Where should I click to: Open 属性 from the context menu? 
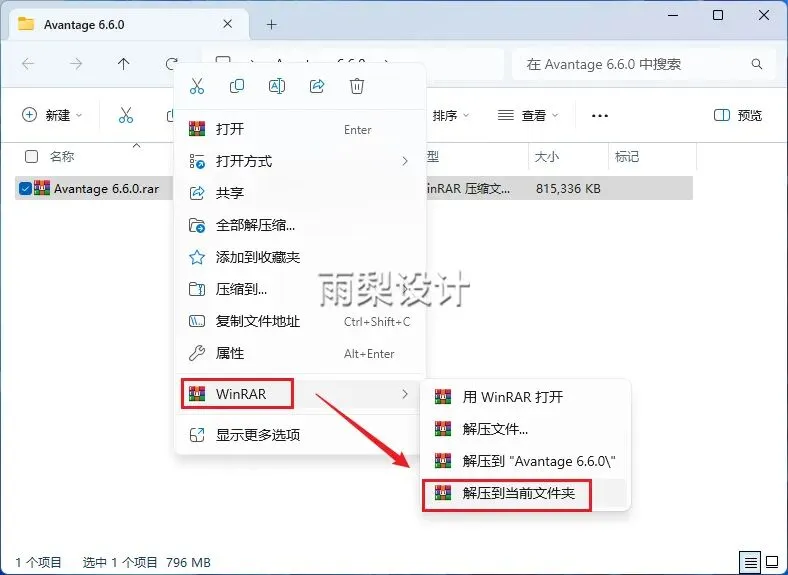pos(300,353)
